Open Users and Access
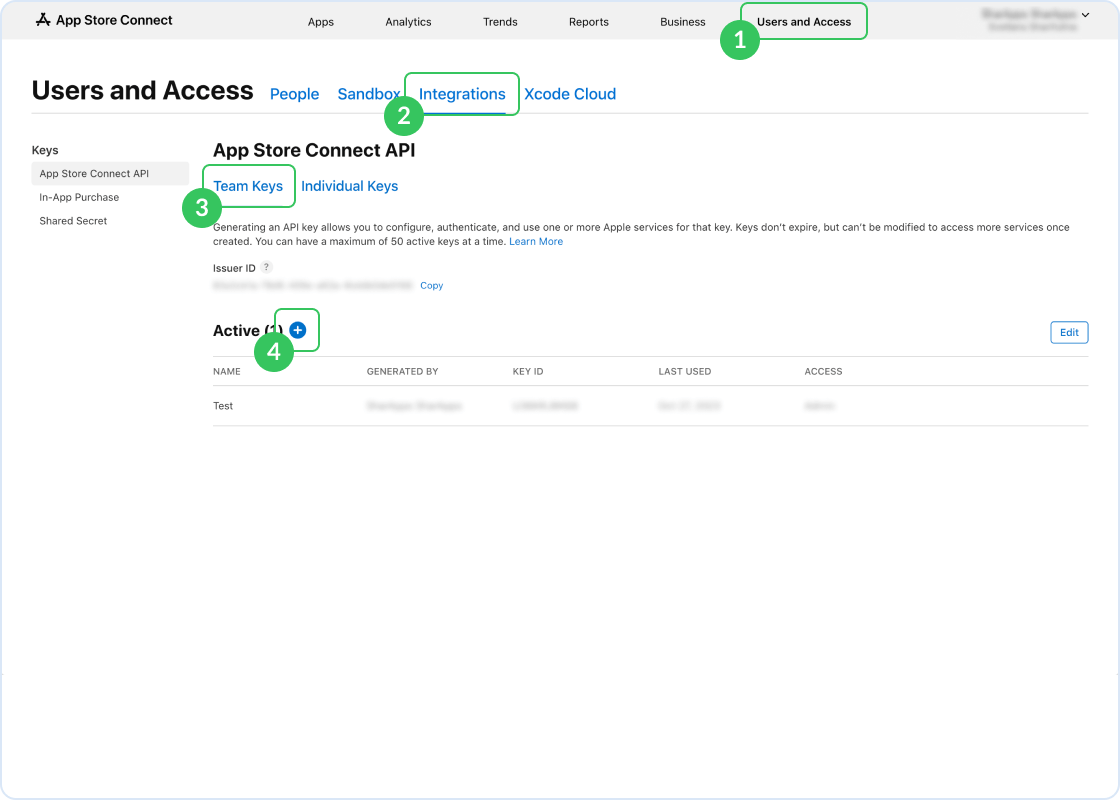 click(803, 20)
